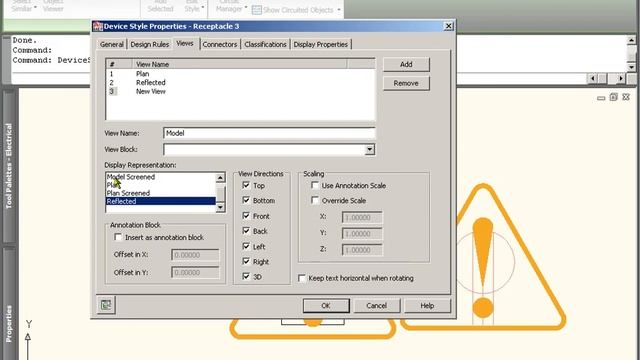The width and height of the screenshot is (640, 360).
Task: Click the Show Circuited Objects icon
Action: 257,10
